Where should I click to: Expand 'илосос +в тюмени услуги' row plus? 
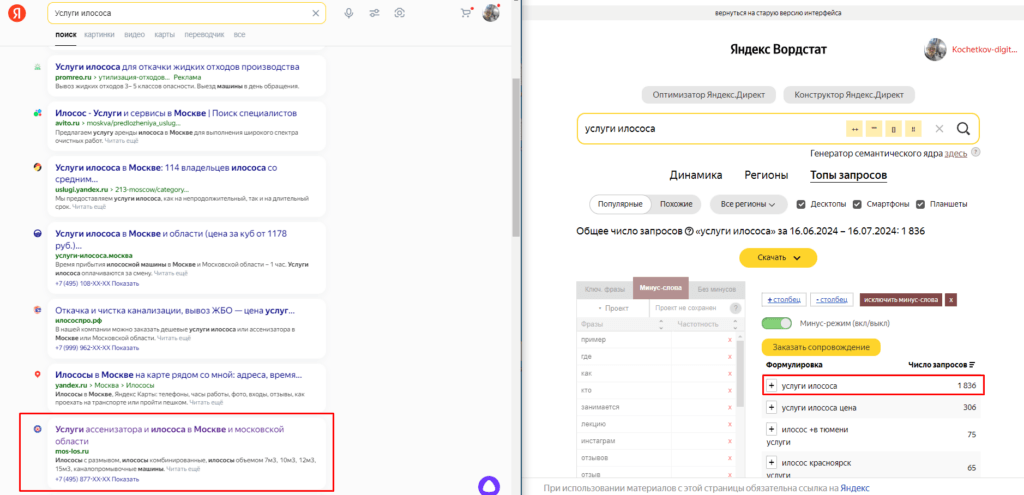click(771, 429)
